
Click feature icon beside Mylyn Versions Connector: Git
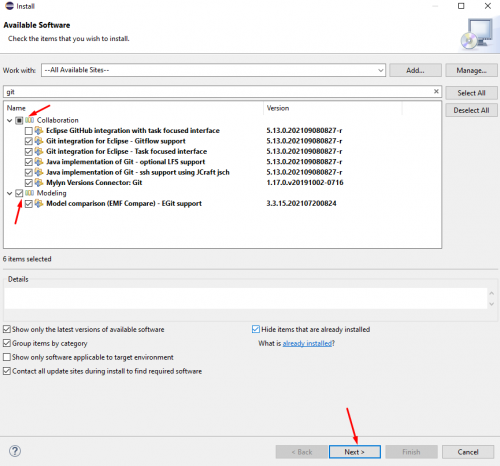[x=39, y=183]
